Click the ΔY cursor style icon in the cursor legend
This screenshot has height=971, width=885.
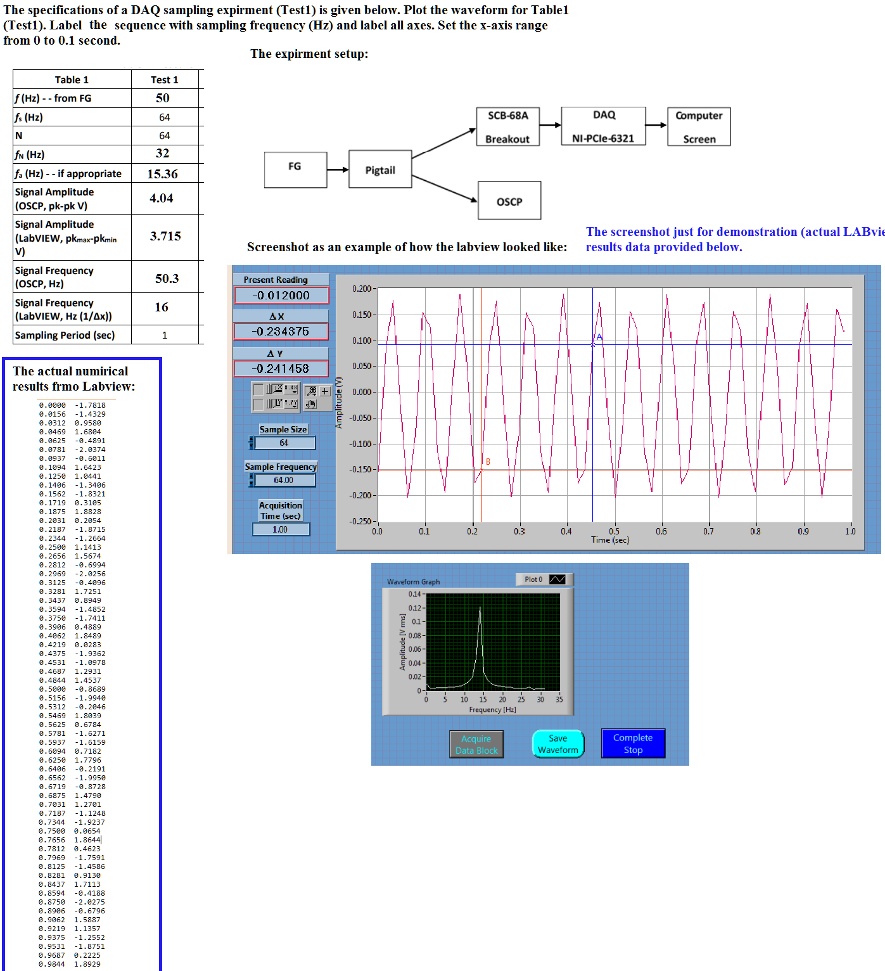coord(289,403)
